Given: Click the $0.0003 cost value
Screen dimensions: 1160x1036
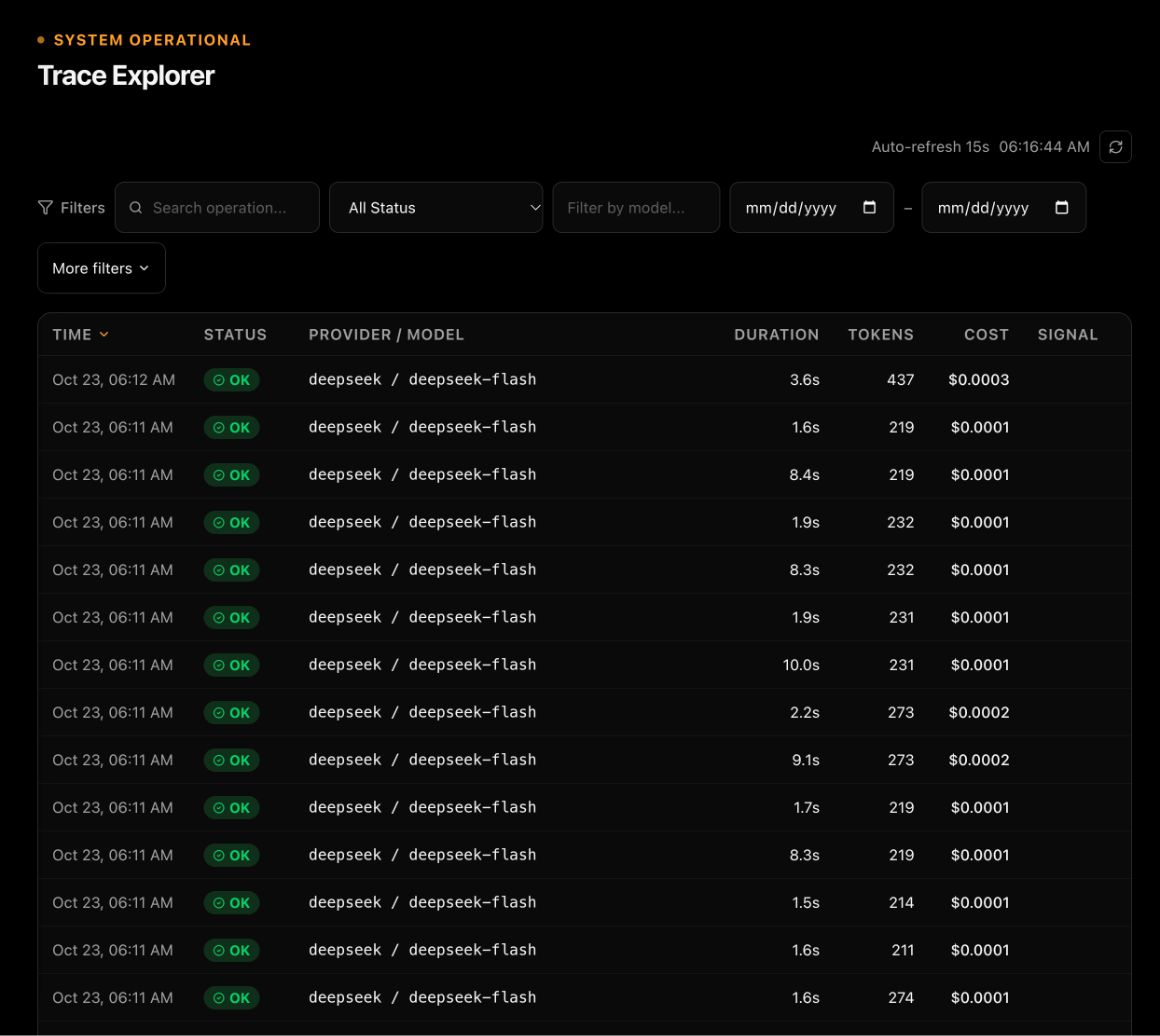Looking at the screenshot, I should 979,380.
